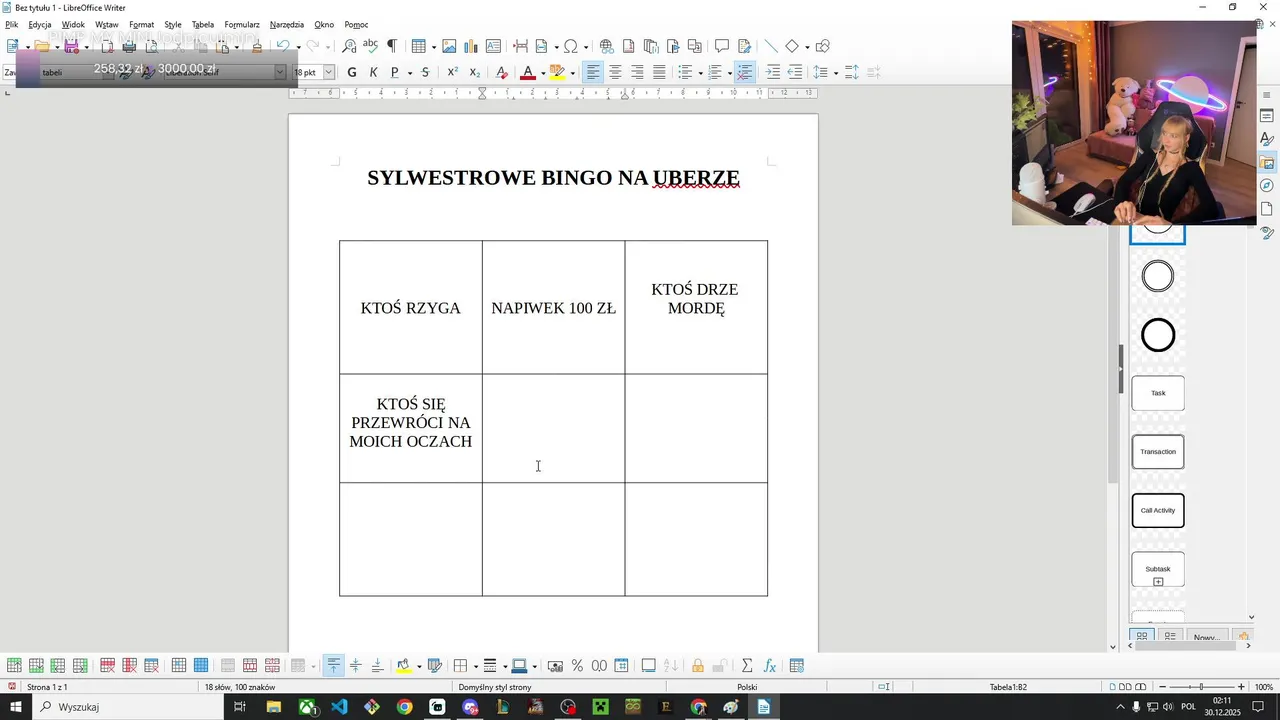
Task: Open the Wstaw menu
Action: point(107,24)
